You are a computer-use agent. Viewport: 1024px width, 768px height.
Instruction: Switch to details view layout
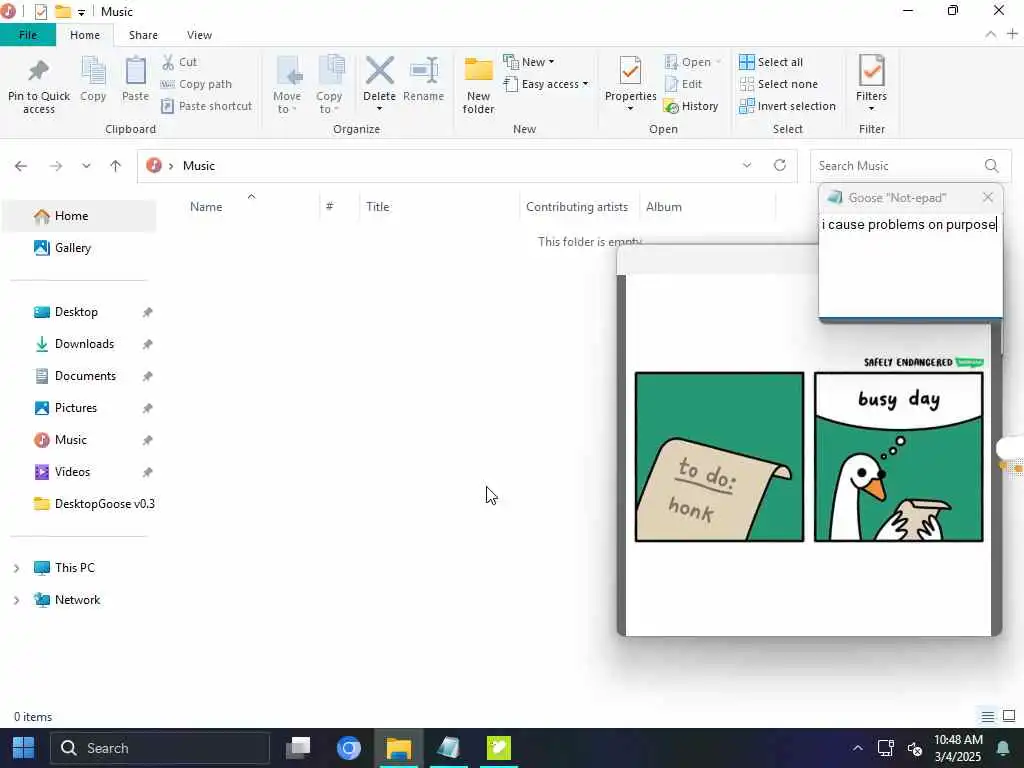[x=987, y=716]
